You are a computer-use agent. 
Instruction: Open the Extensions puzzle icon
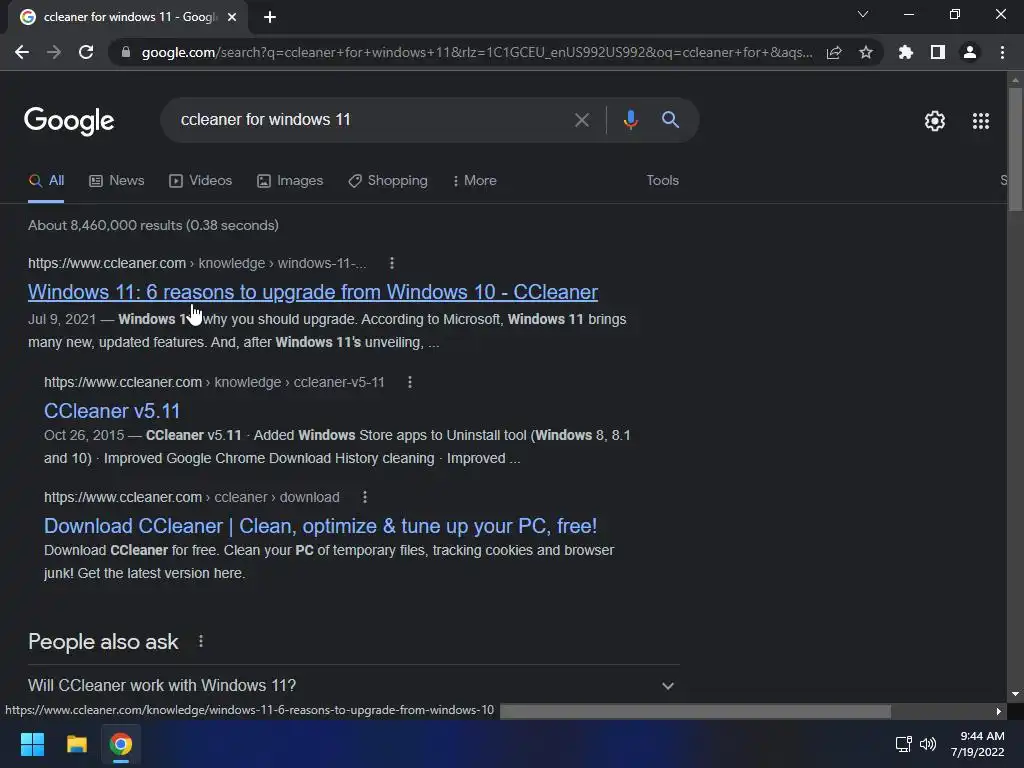[x=905, y=52]
